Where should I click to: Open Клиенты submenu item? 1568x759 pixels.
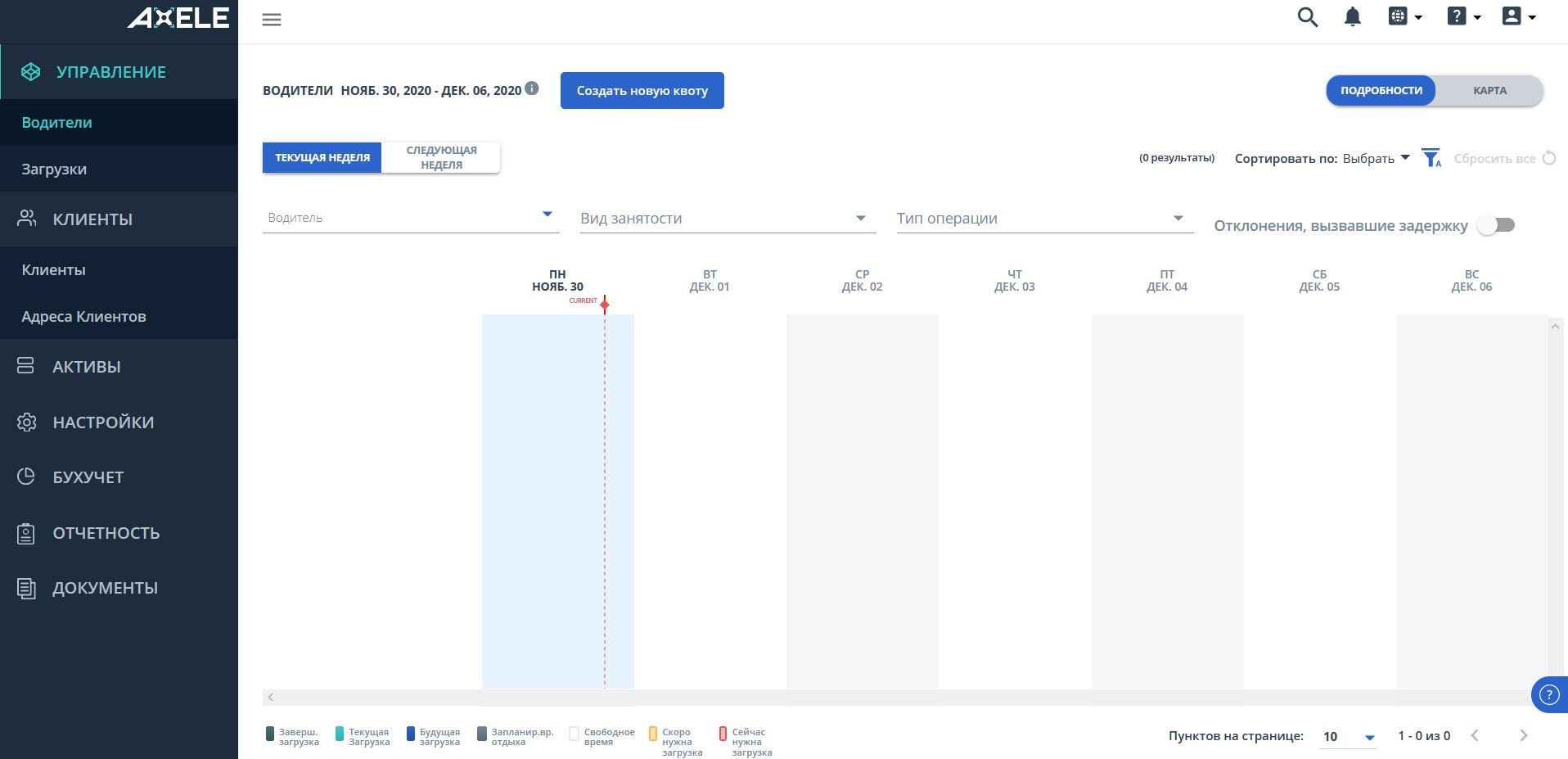(x=119, y=270)
